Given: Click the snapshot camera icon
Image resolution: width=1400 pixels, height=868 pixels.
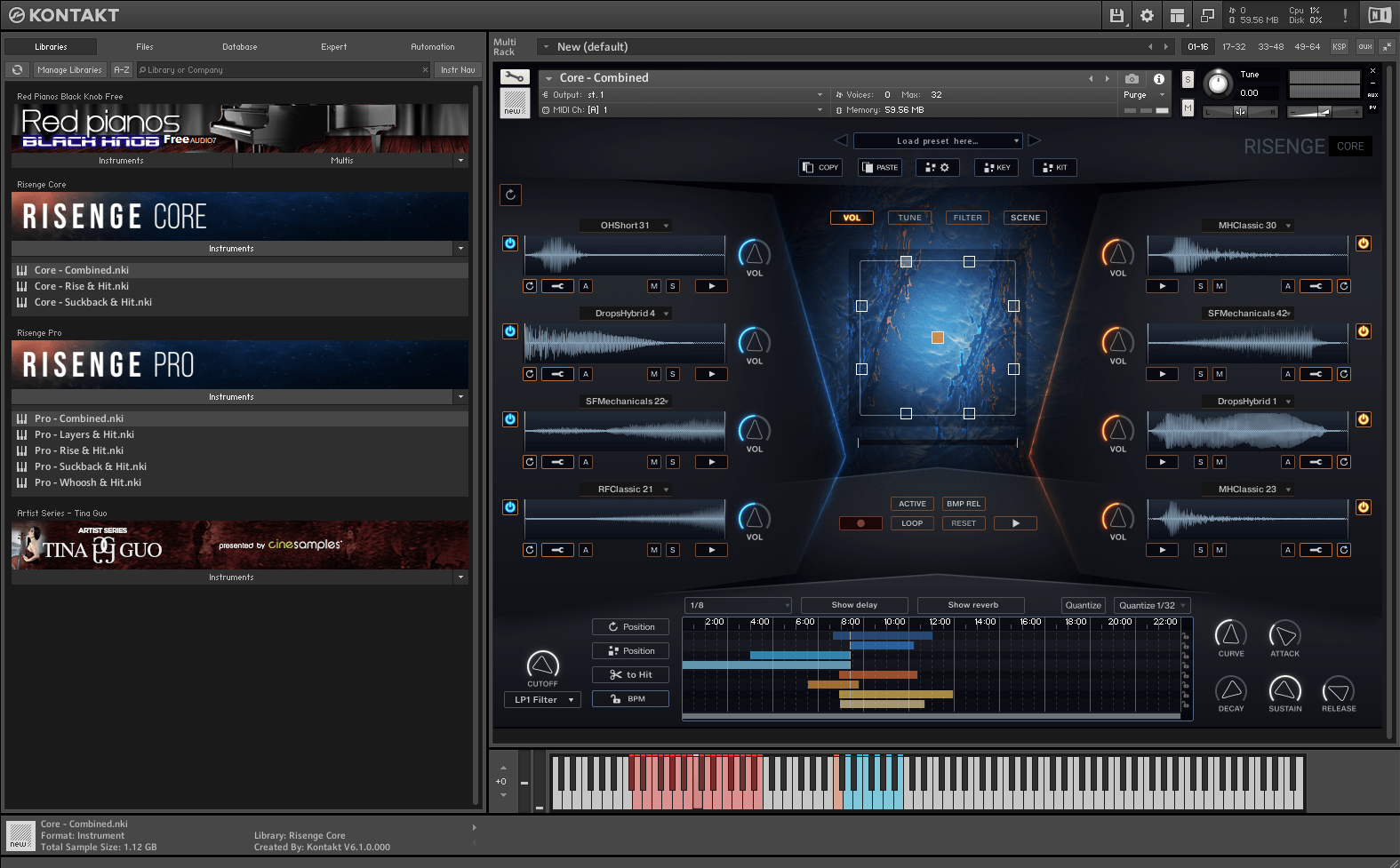Looking at the screenshot, I should pos(1132,78).
